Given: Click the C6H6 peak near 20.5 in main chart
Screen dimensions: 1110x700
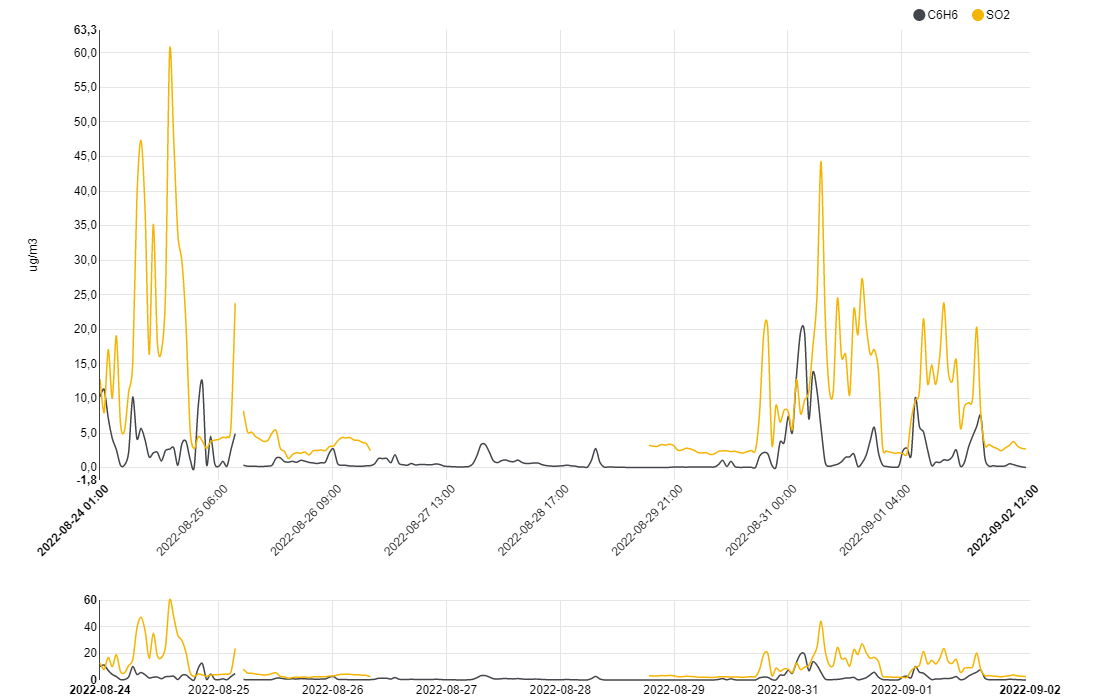Looking at the screenshot, I should (802, 326).
